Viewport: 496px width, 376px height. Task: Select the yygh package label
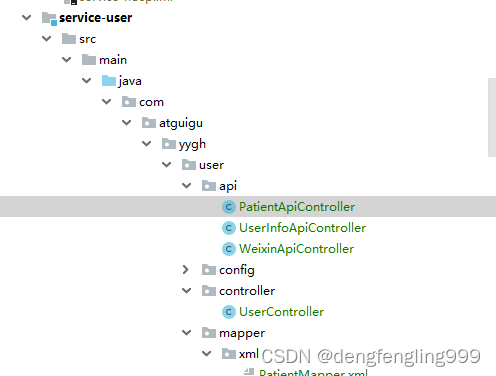(x=192, y=145)
